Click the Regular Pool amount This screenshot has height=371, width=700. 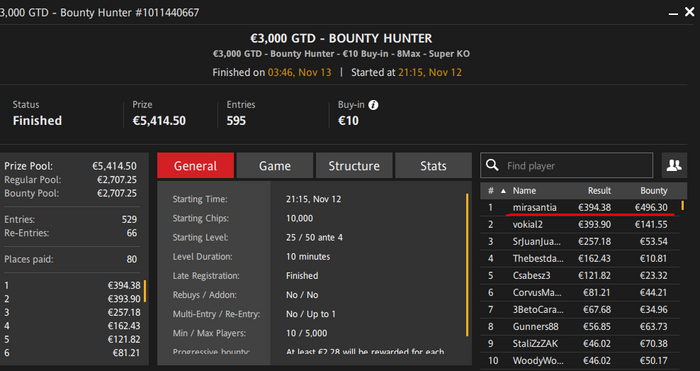pyautogui.click(x=117, y=180)
